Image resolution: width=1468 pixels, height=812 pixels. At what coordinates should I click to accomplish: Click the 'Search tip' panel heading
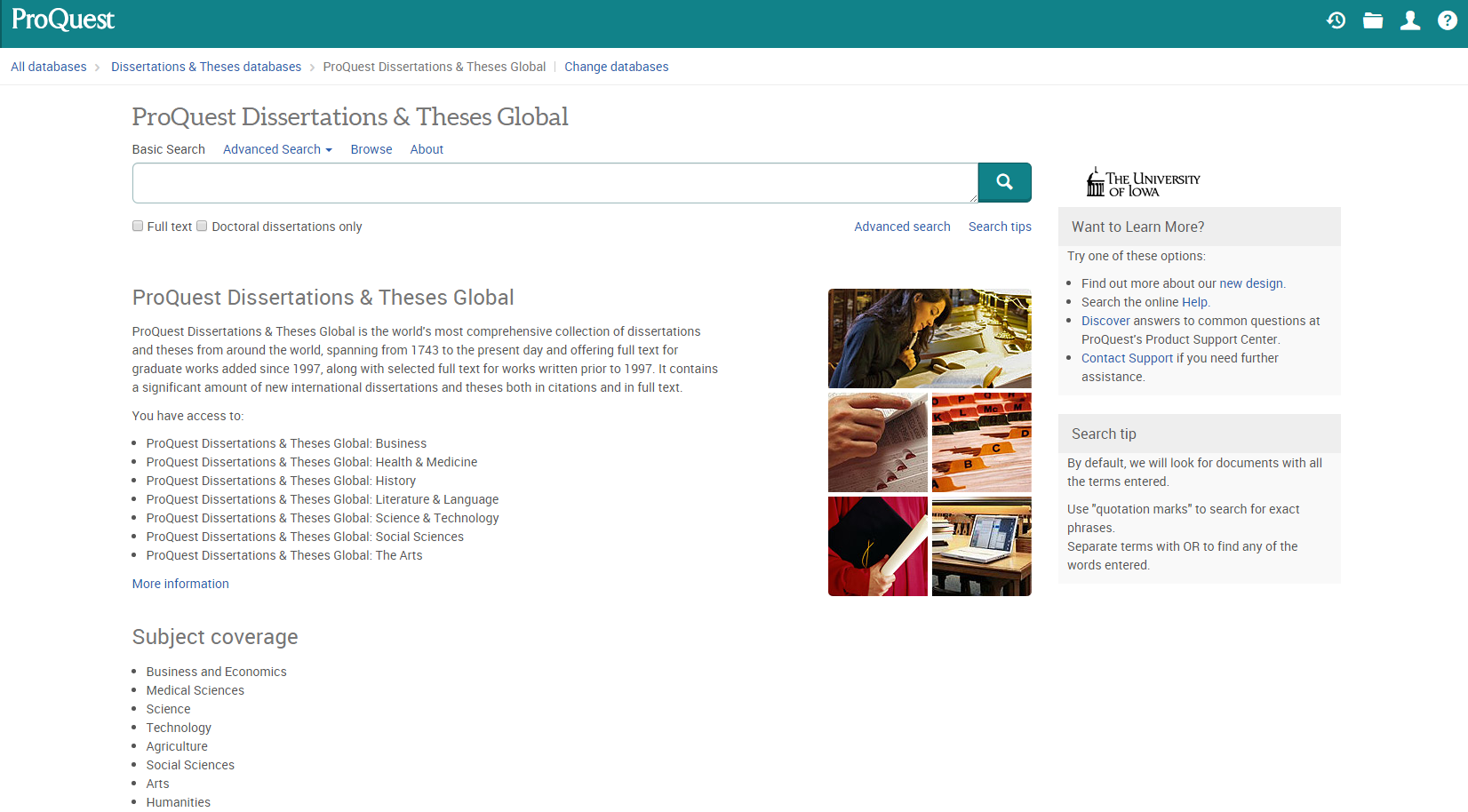[x=1104, y=434]
